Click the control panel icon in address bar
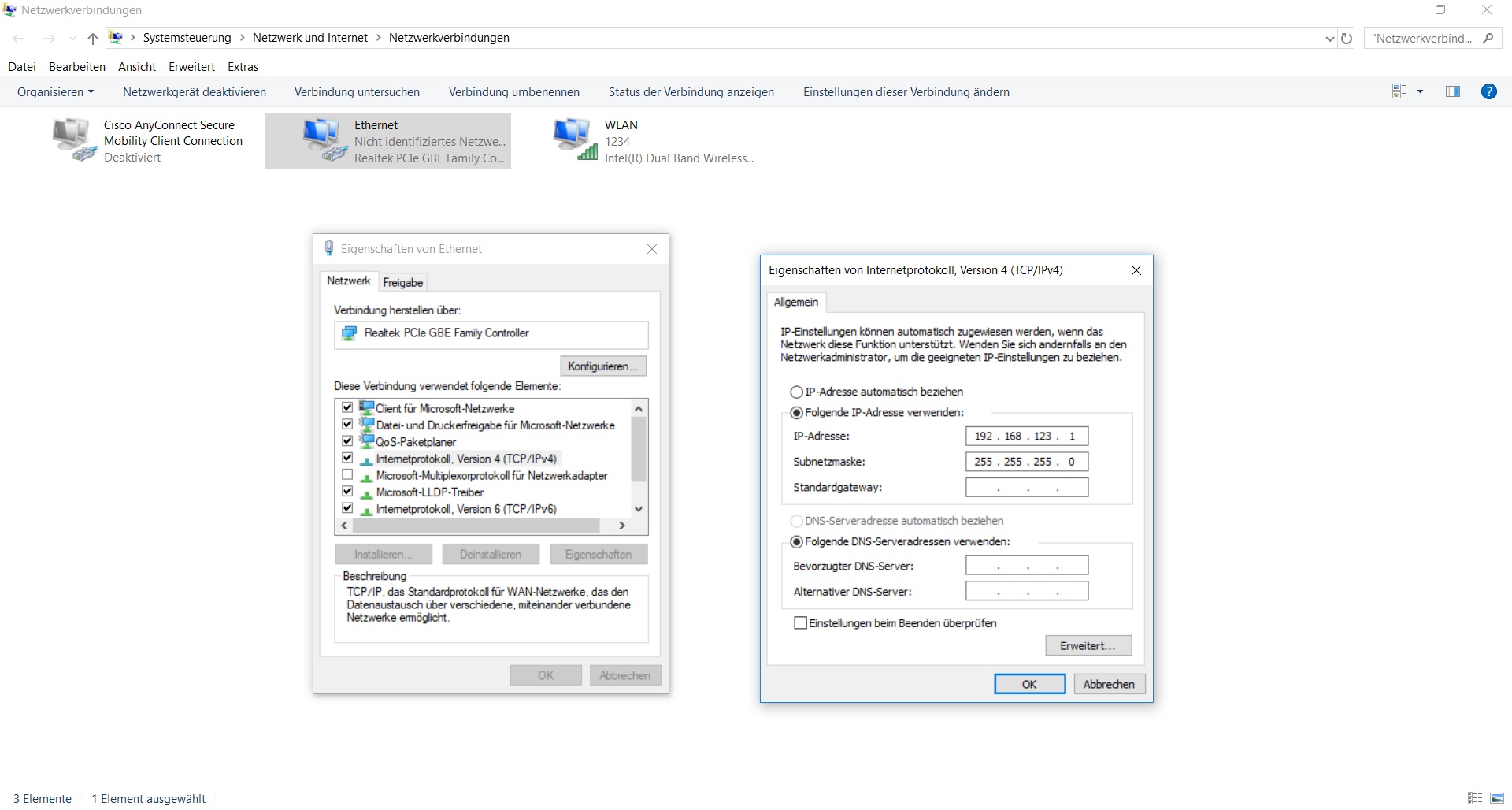 pos(117,37)
